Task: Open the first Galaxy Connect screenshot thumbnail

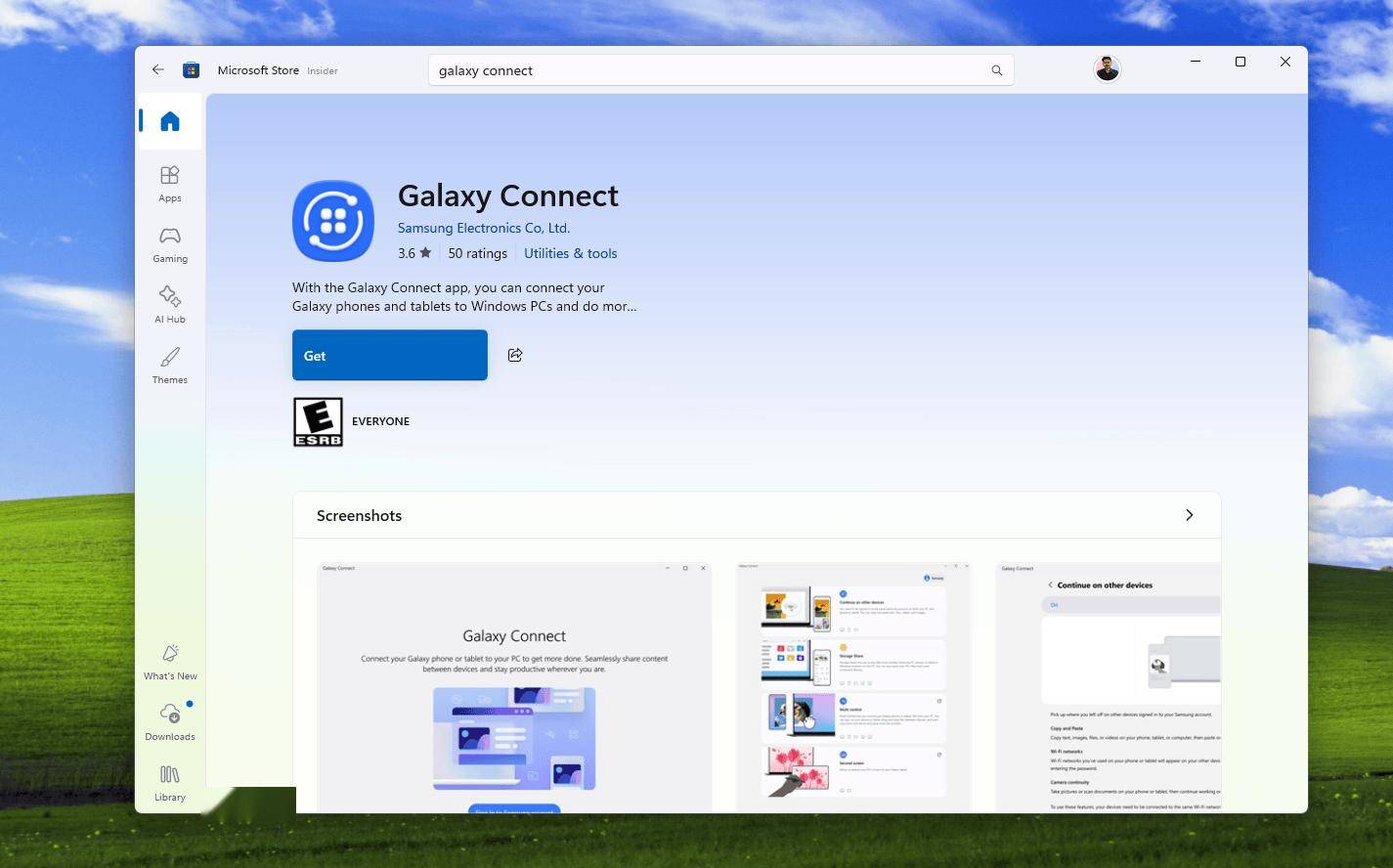Action: 514,686
